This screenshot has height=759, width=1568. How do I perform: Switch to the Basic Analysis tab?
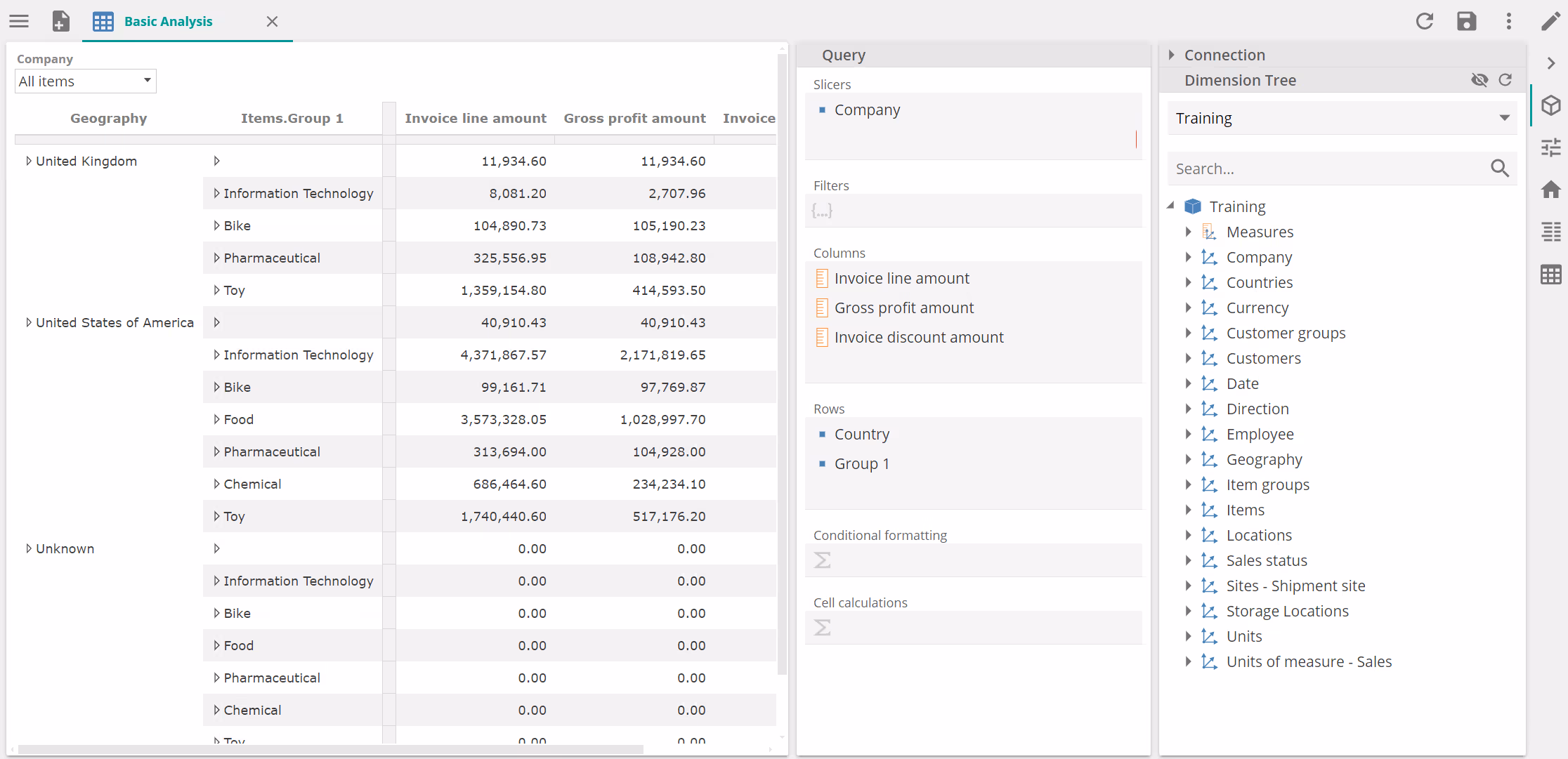(x=168, y=21)
